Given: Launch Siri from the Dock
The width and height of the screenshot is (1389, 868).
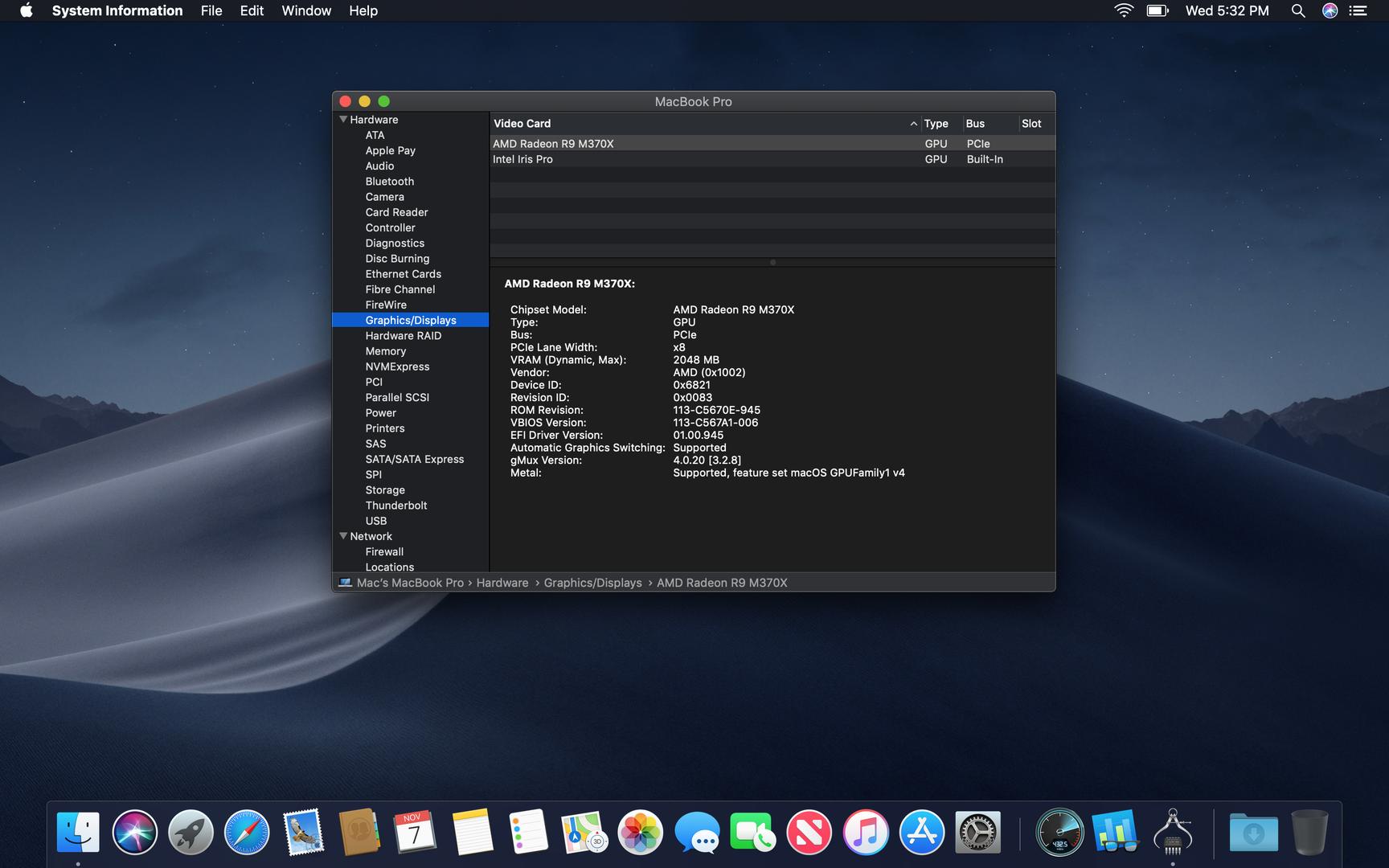Looking at the screenshot, I should click(x=134, y=832).
